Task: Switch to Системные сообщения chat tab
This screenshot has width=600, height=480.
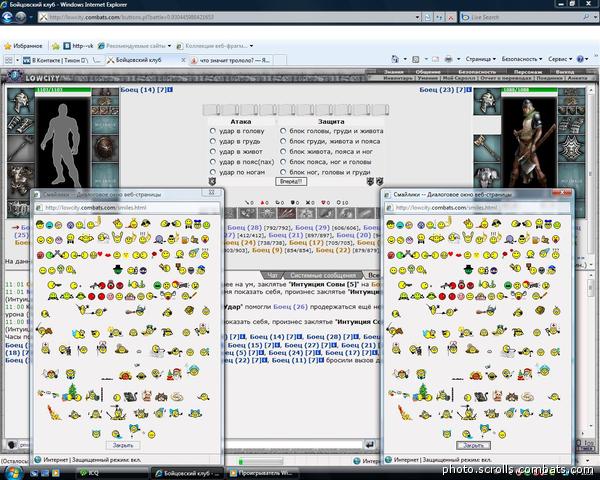Action: (323, 275)
